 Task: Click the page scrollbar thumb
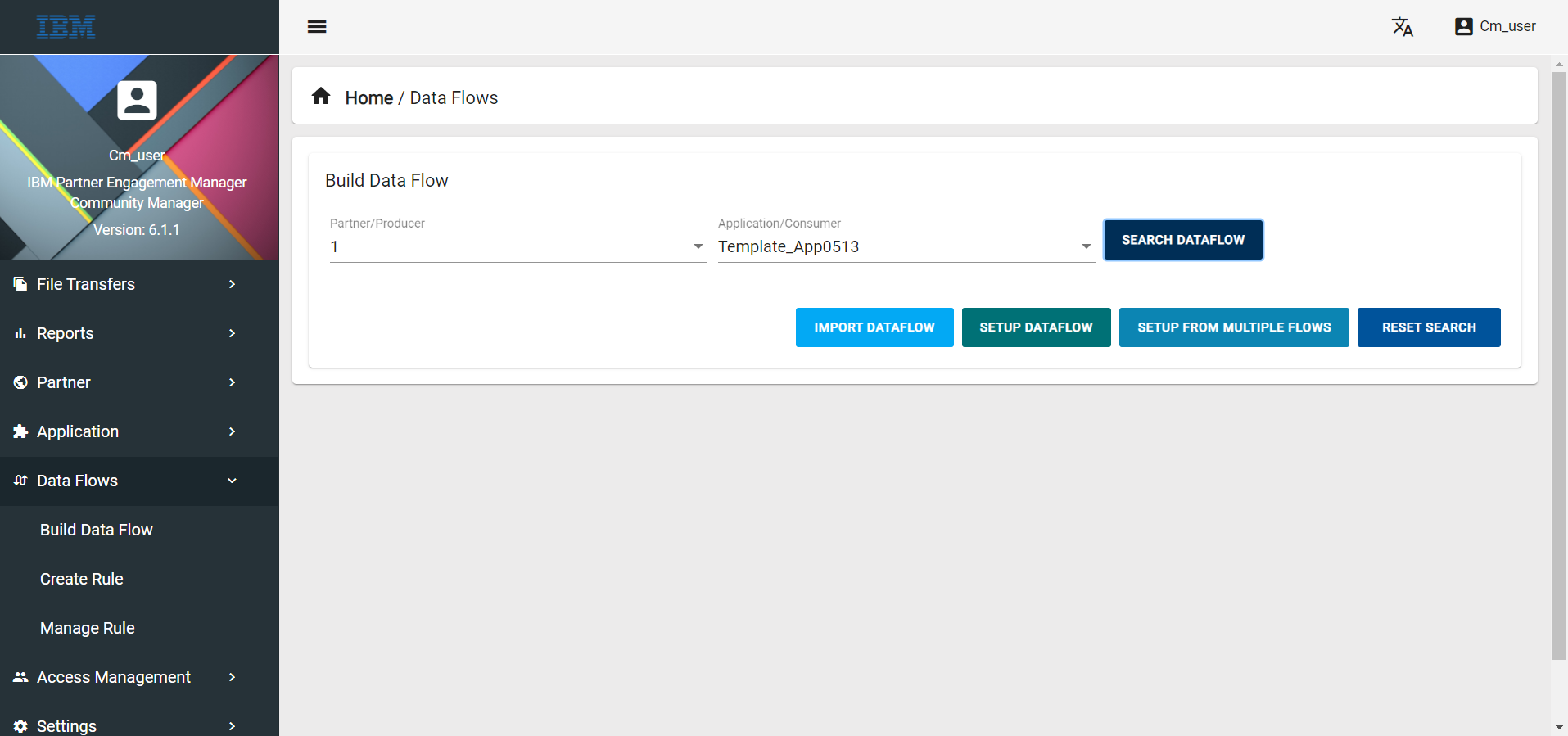coord(1559,365)
